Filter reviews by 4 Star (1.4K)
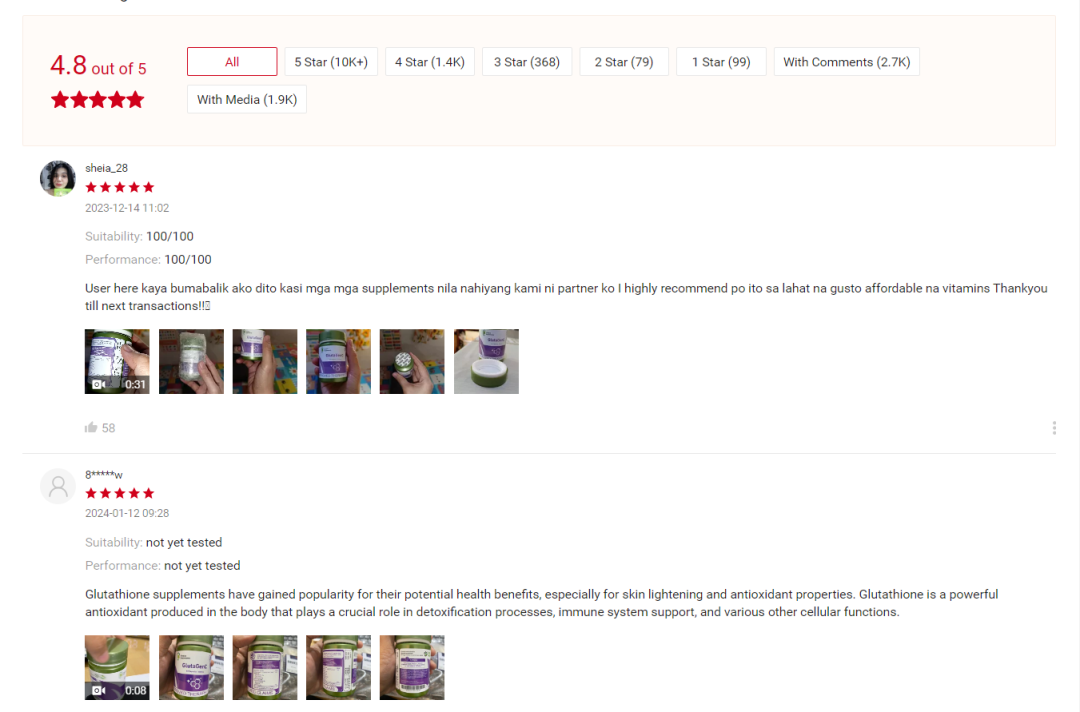This screenshot has width=1080, height=712. tap(430, 62)
